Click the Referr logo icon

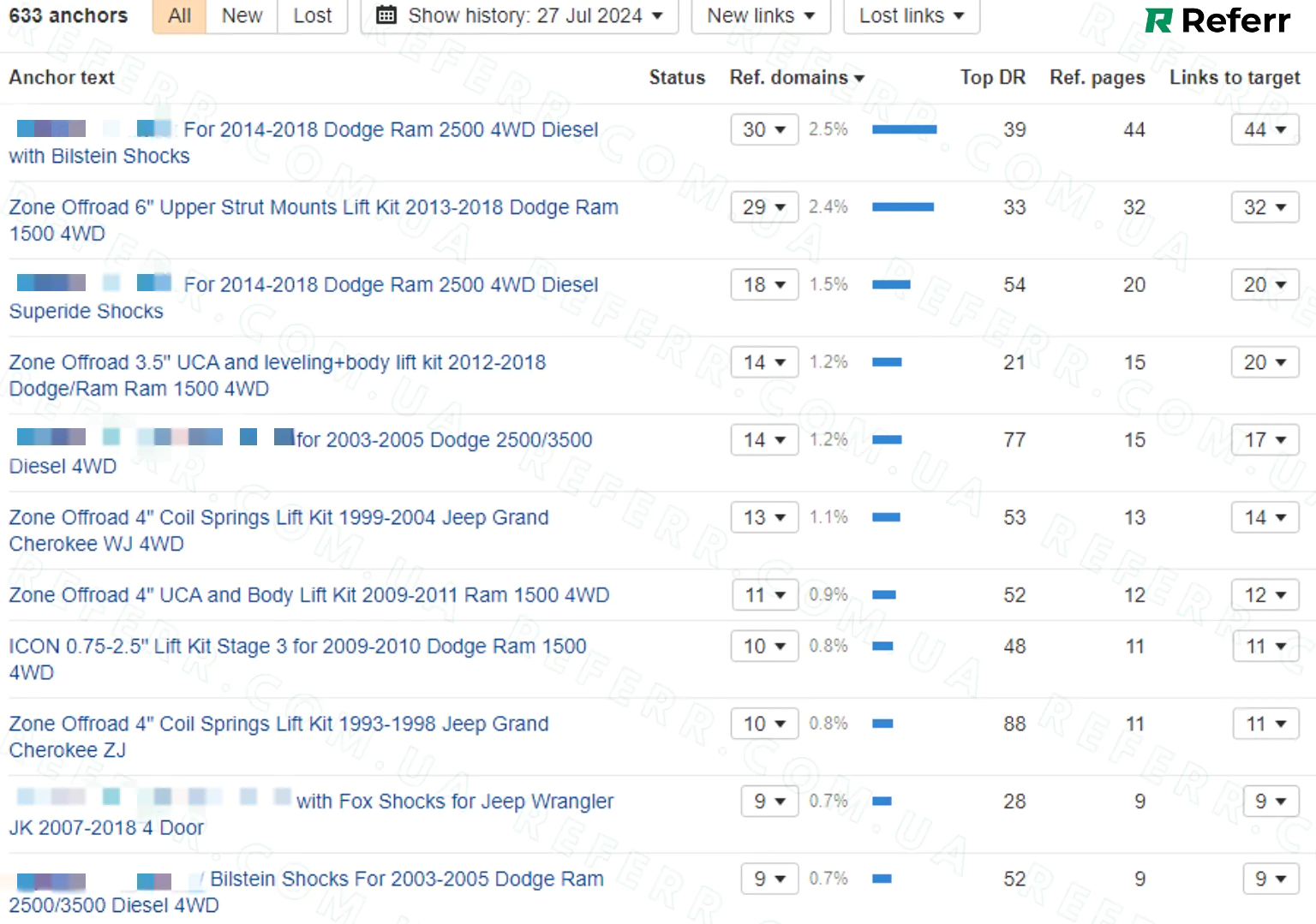(1158, 21)
